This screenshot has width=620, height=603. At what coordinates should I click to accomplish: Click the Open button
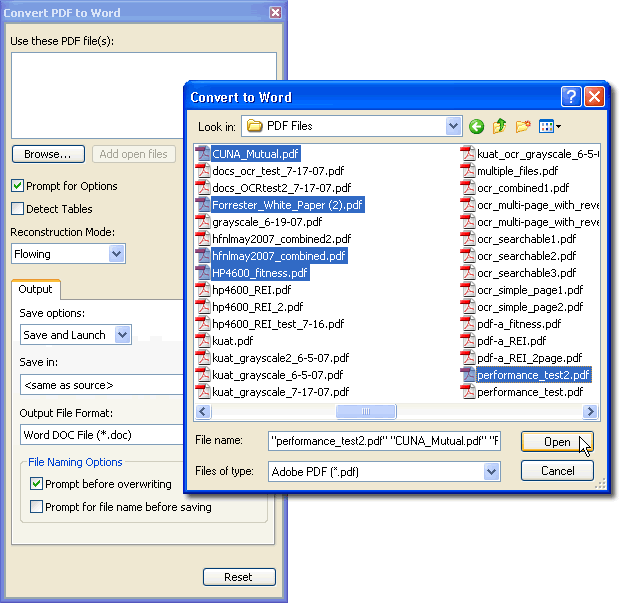[x=557, y=442]
